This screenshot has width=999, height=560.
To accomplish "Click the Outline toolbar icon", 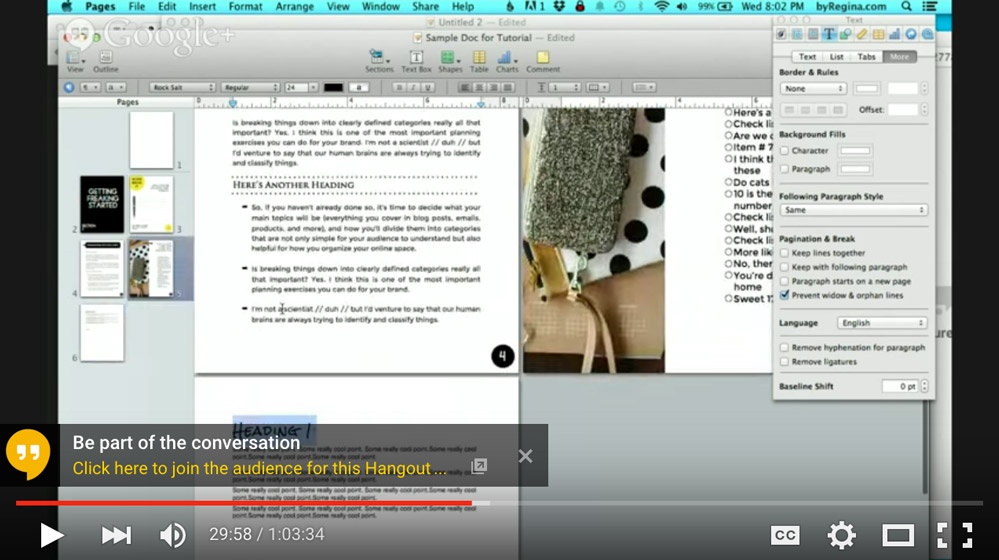I will [106, 61].
